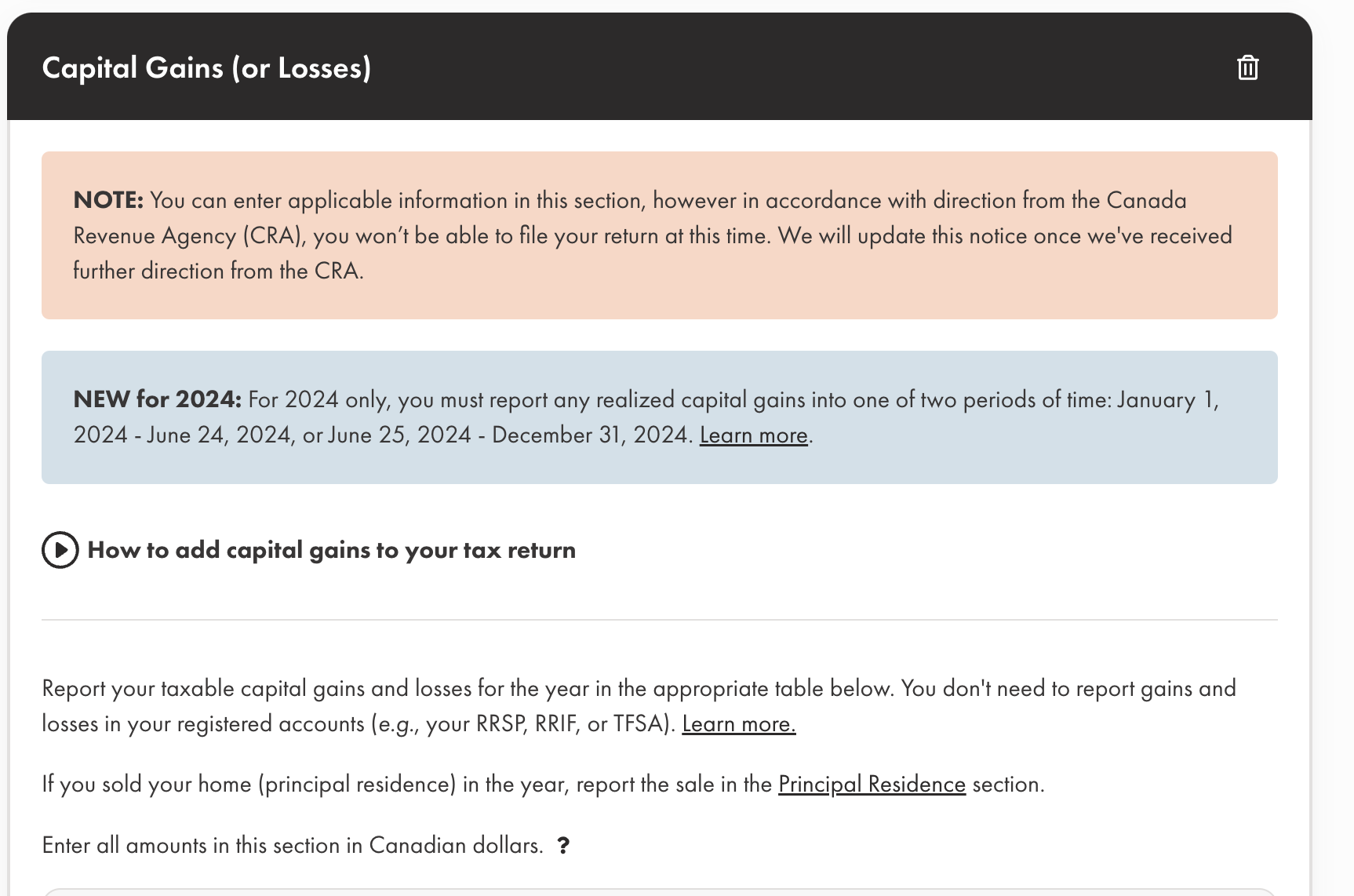Click the question mark help icon

tap(563, 846)
